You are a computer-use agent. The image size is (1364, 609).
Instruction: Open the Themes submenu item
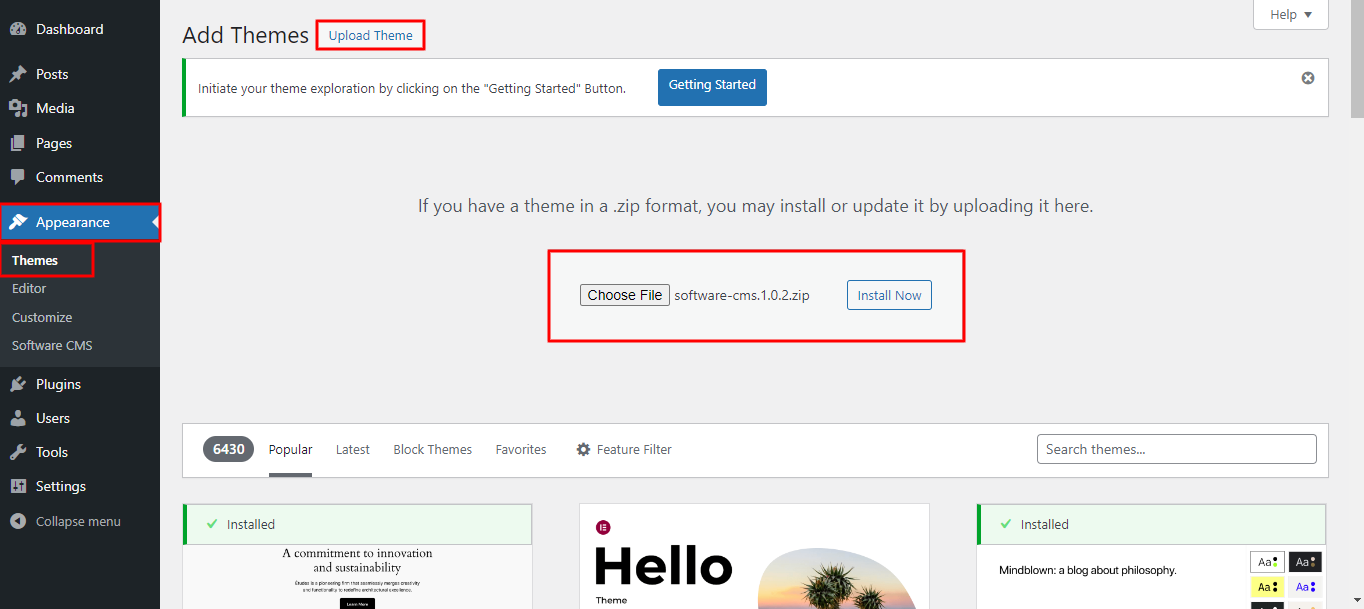(35, 260)
